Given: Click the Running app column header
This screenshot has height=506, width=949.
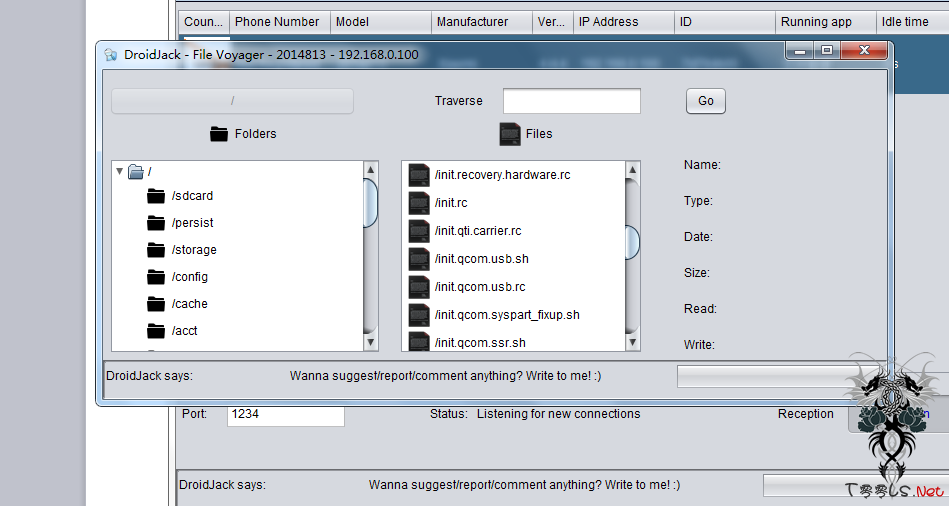Looking at the screenshot, I should [x=826, y=22].
